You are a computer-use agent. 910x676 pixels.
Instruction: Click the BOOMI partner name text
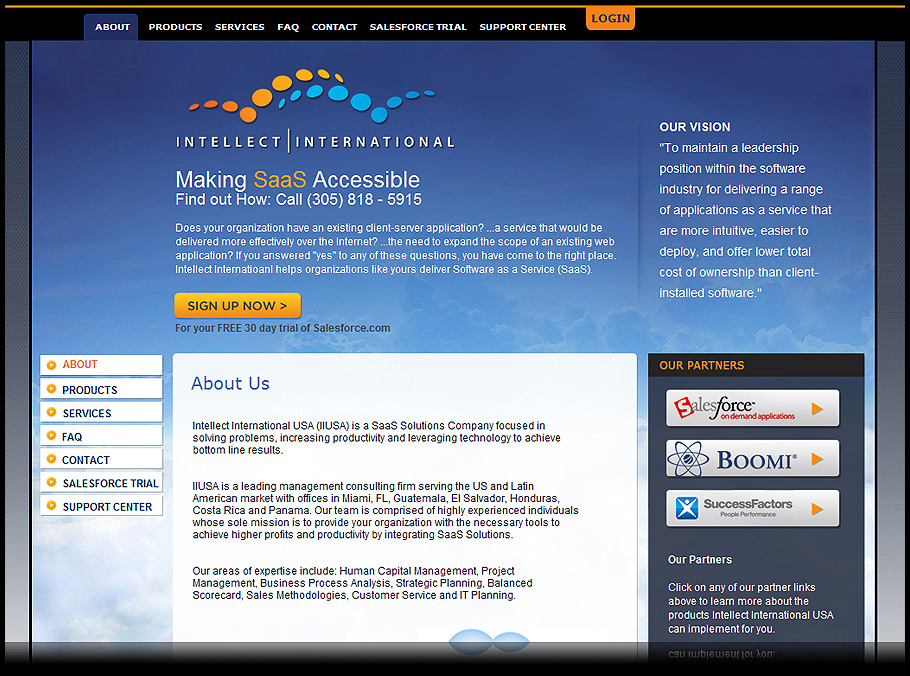click(756, 461)
